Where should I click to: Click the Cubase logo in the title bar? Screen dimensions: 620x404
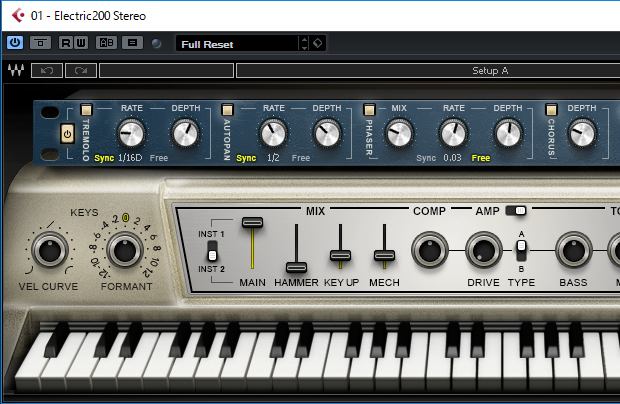click(18, 15)
